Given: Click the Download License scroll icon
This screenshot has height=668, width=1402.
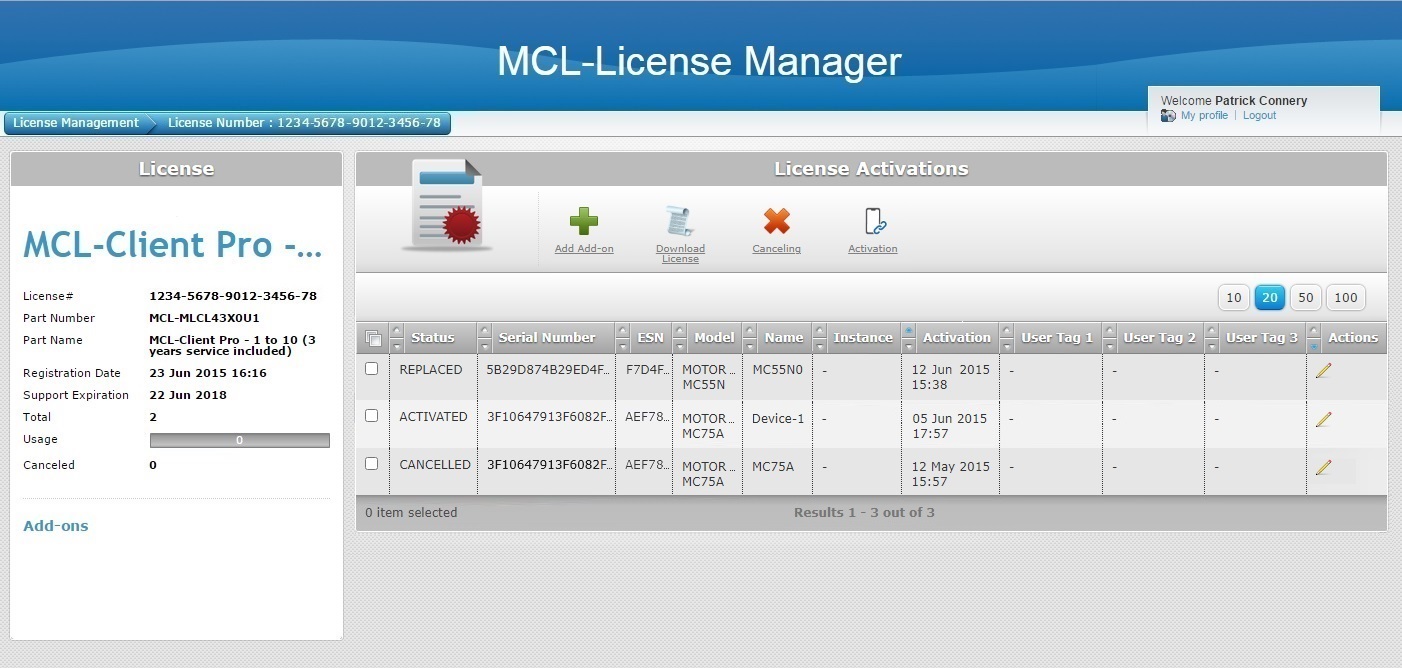Looking at the screenshot, I should click(x=680, y=222).
